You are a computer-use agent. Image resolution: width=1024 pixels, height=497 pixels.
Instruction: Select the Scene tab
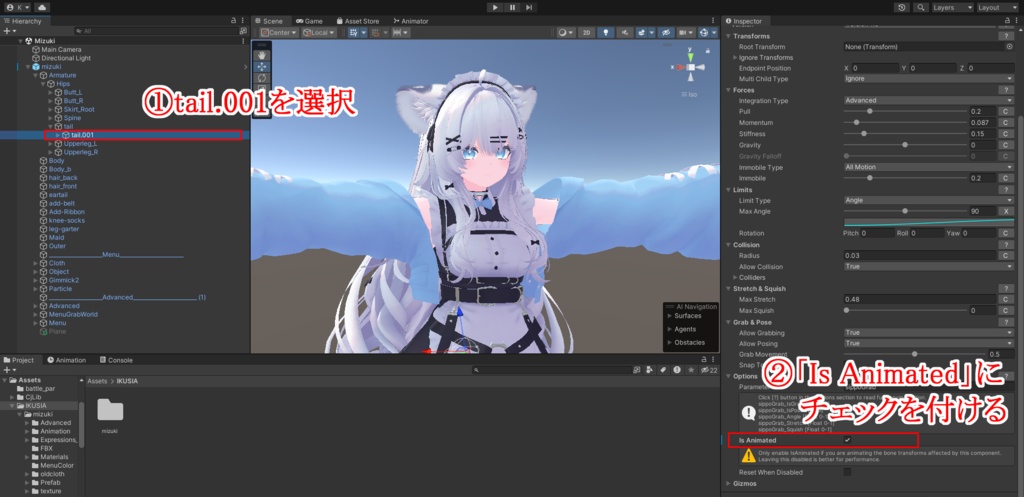(268, 21)
